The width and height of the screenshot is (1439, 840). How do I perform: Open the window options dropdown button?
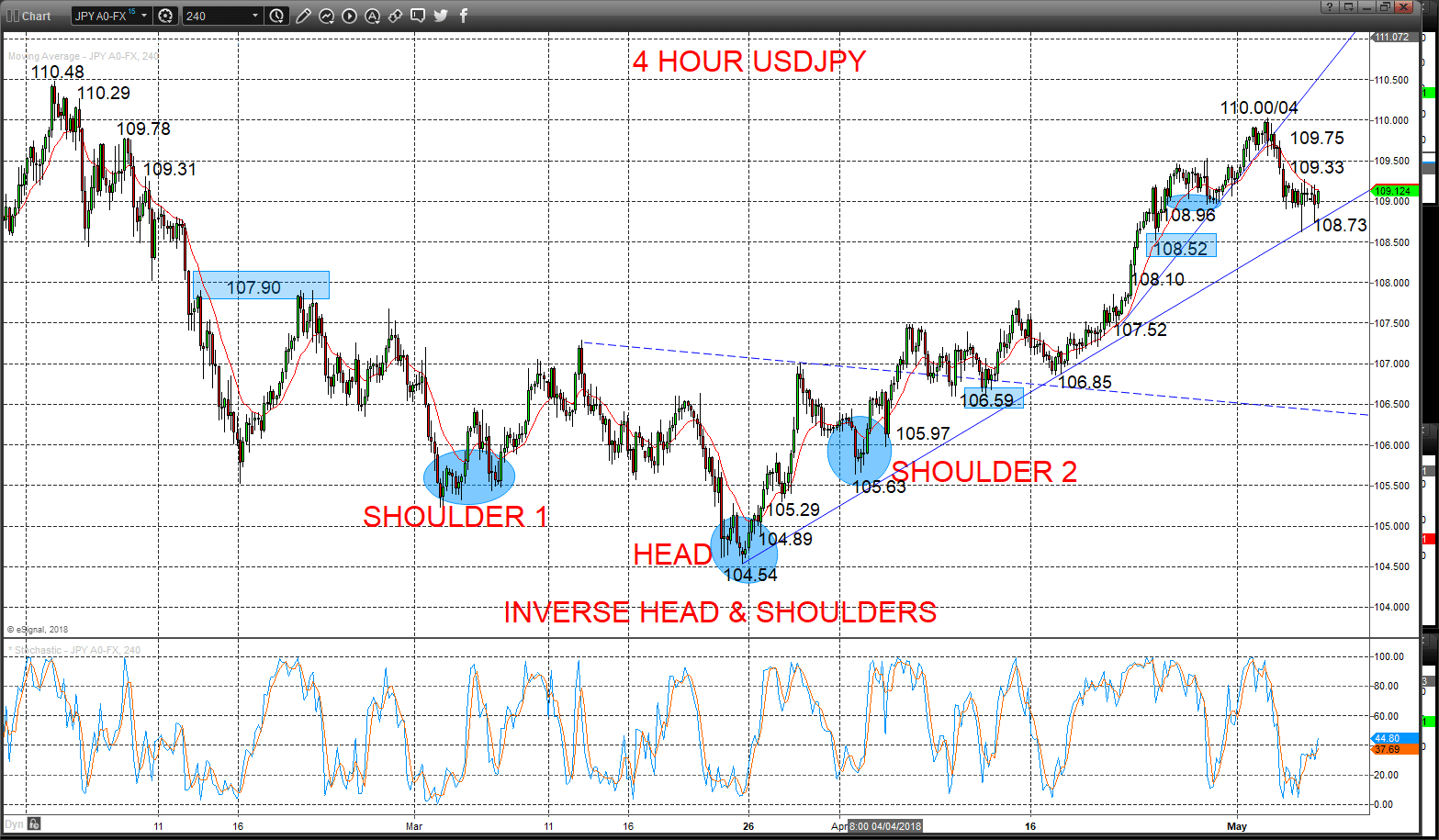(1349, 6)
